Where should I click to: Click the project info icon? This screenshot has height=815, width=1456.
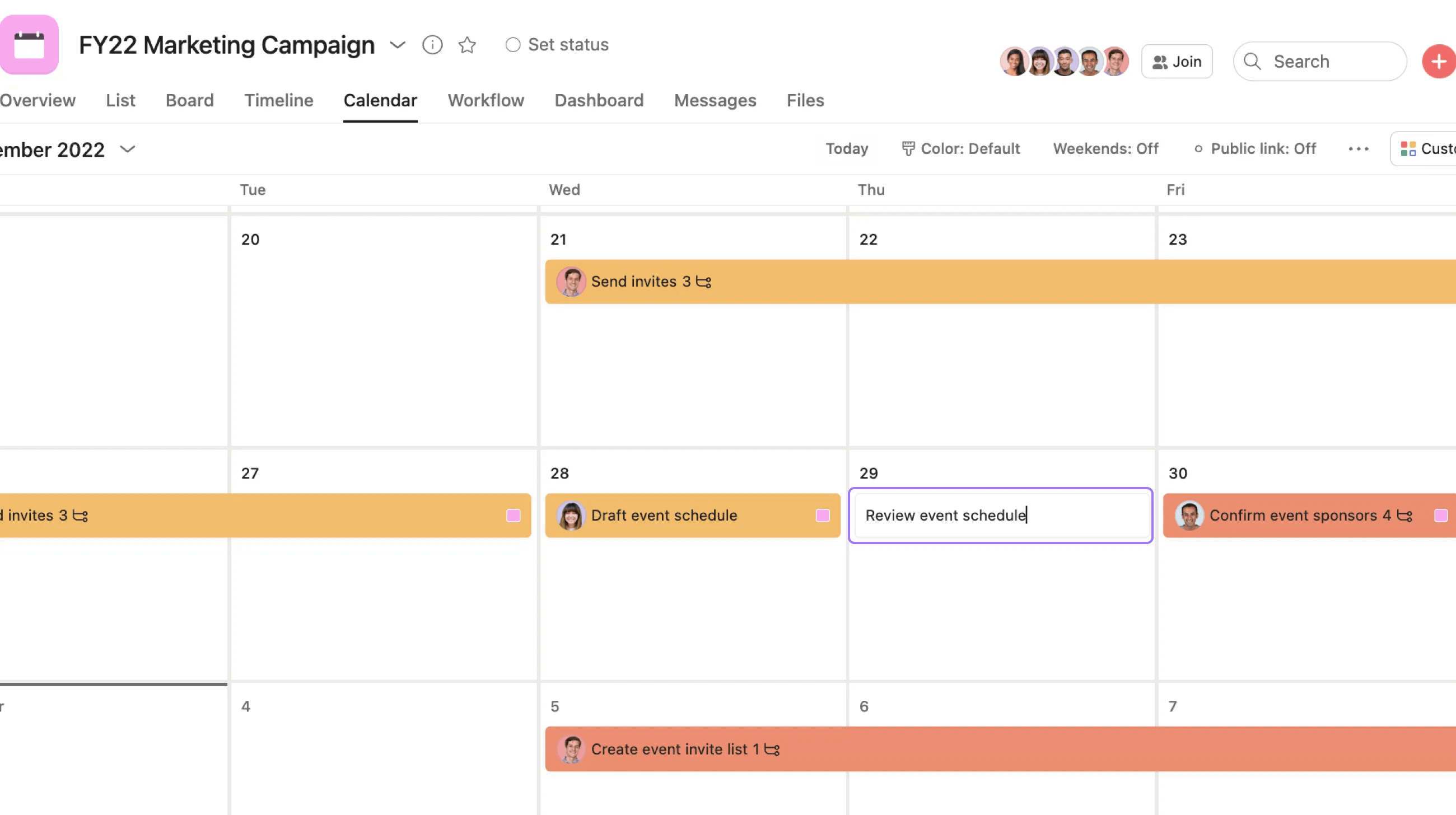(432, 45)
